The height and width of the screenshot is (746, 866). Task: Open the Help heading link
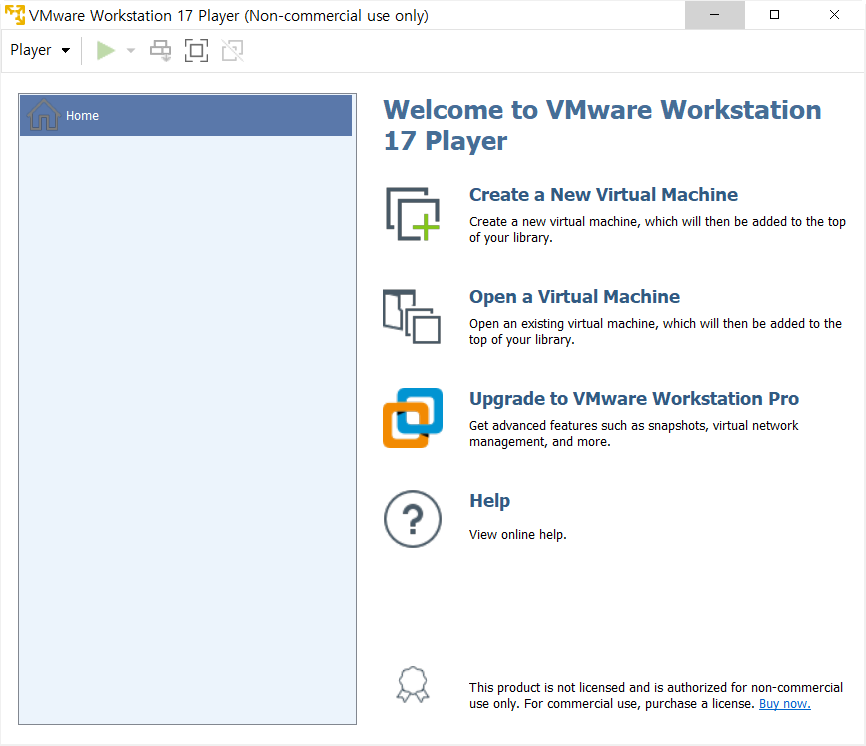click(x=489, y=500)
